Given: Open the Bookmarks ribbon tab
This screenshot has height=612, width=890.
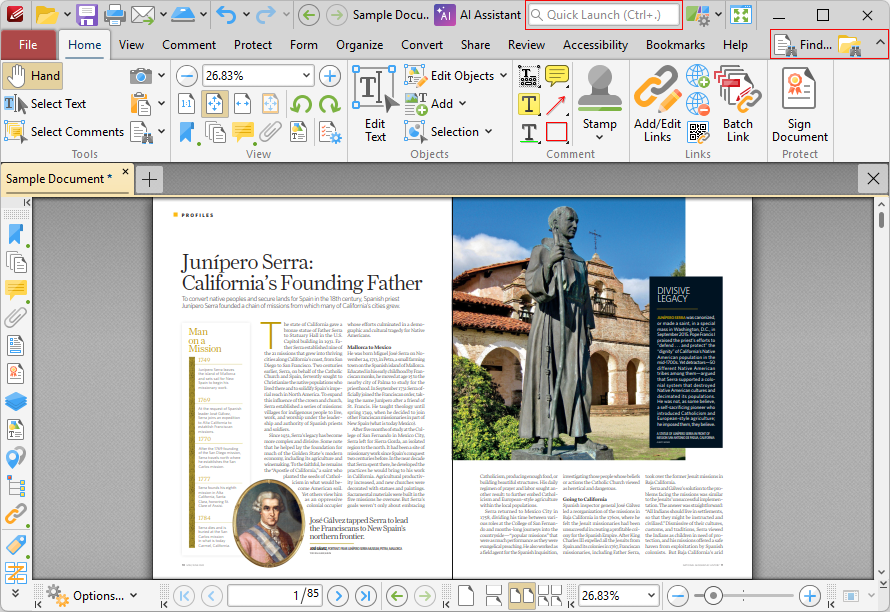Looking at the screenshot, I should (675, 45).
